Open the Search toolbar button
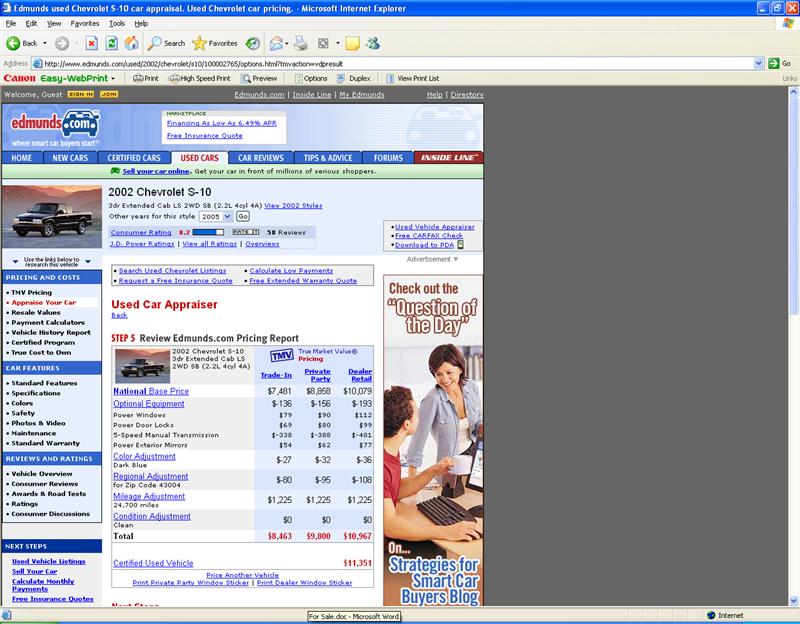Image resolution: width=800 pixels, height=624 pixels. [x=166, y=43]
